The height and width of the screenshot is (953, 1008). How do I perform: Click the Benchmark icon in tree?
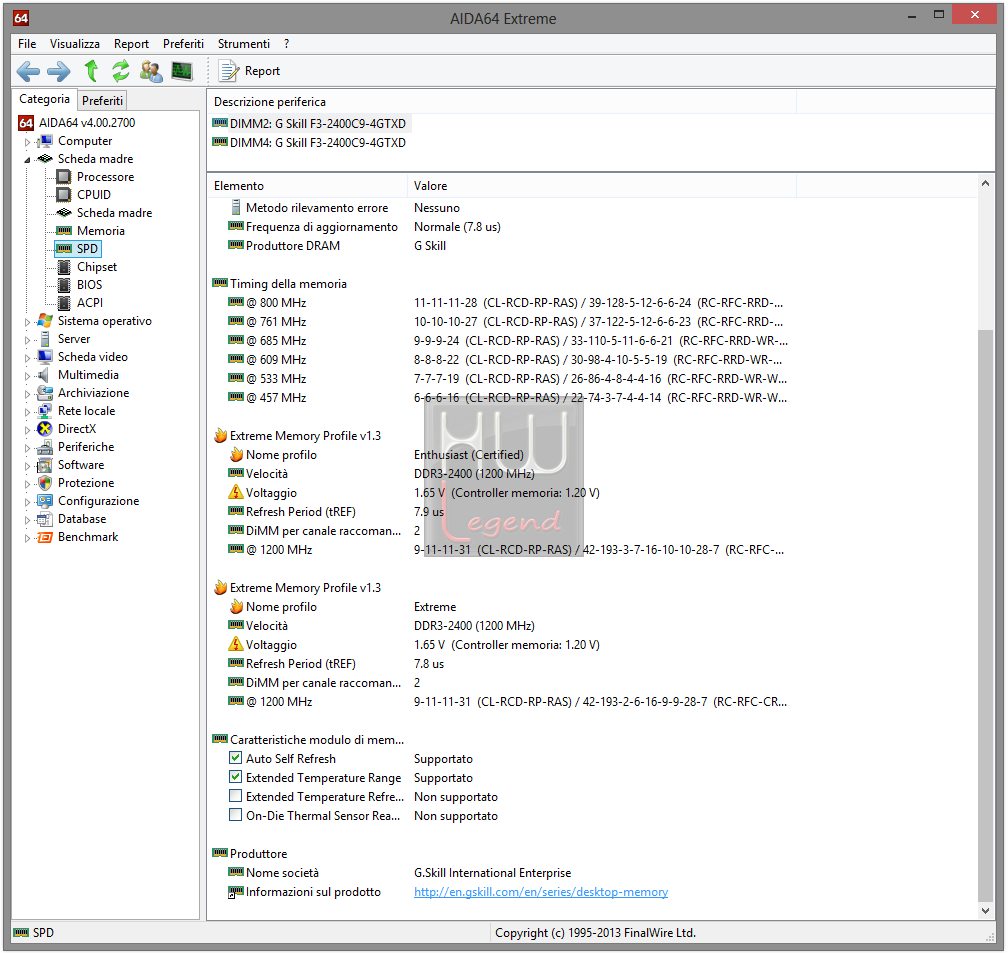[44, 537]
